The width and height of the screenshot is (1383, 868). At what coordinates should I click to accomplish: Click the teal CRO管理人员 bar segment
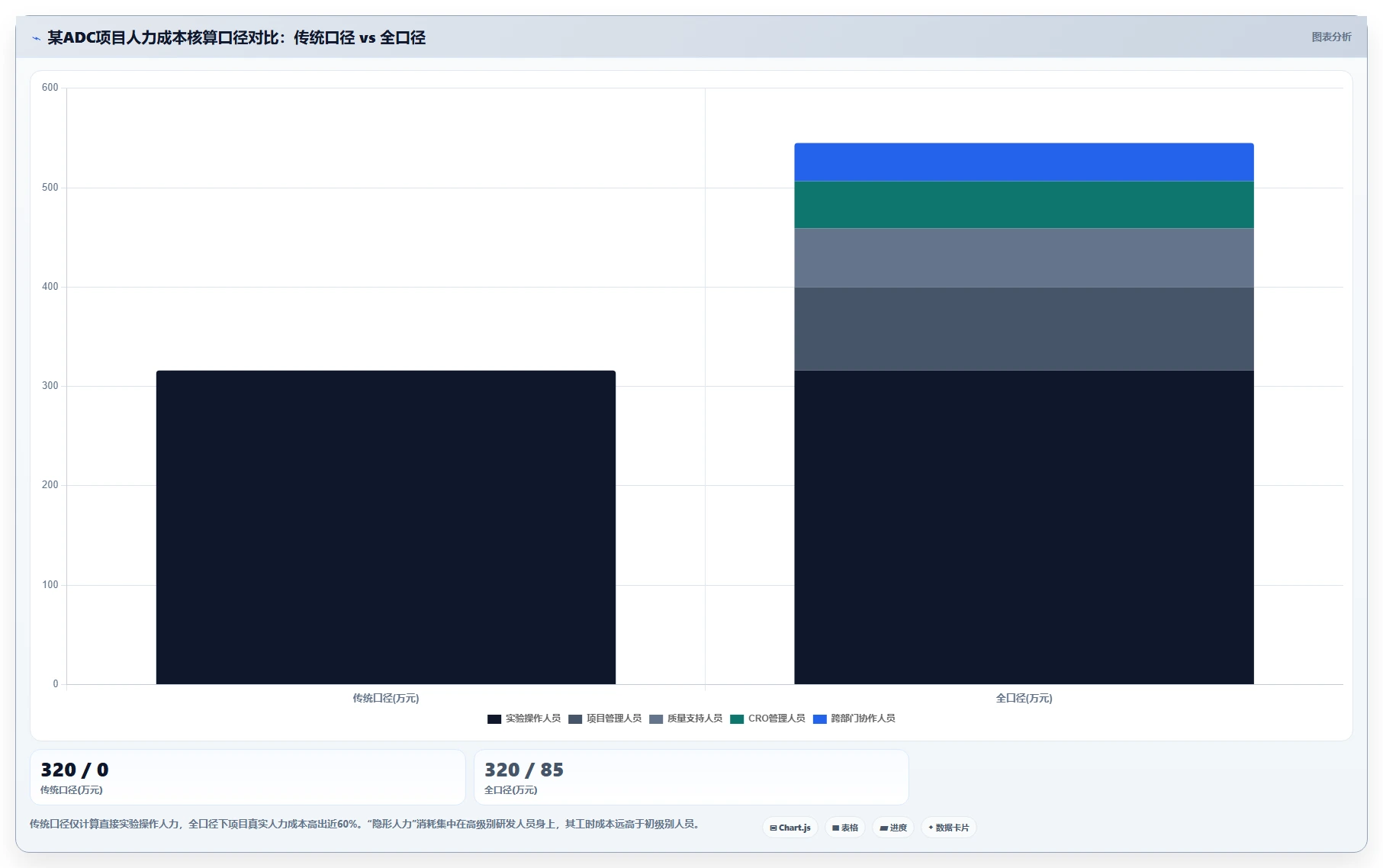[x=1024, y=204]
